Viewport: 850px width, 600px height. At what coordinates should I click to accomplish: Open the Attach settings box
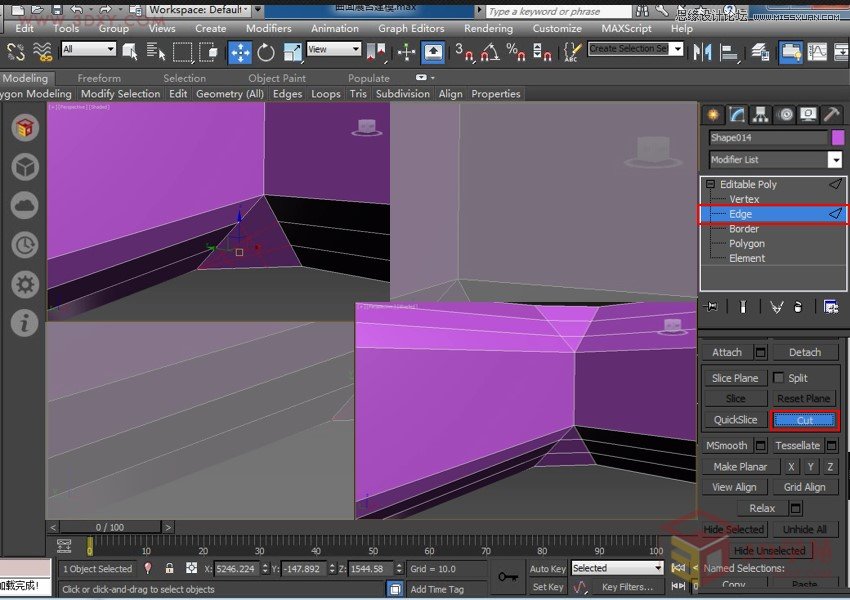761,352
